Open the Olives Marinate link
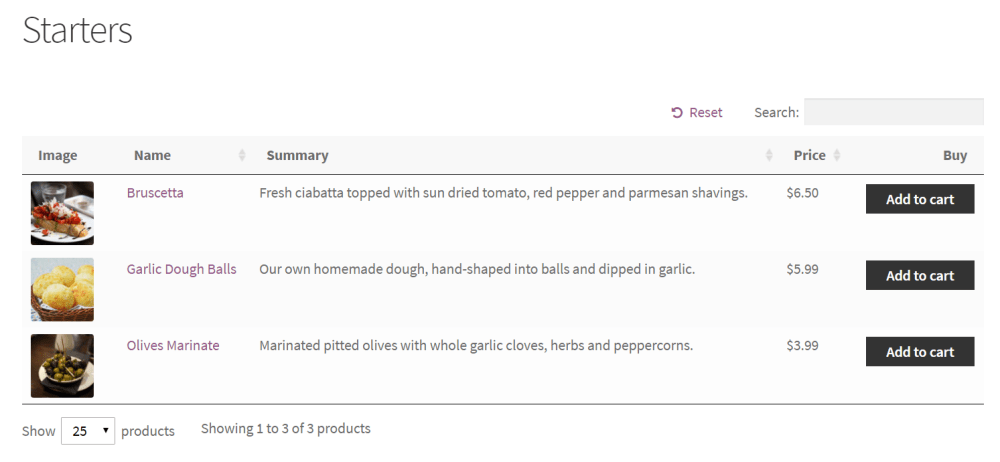Screen dimensions: 1000x462 pos(173,346)
